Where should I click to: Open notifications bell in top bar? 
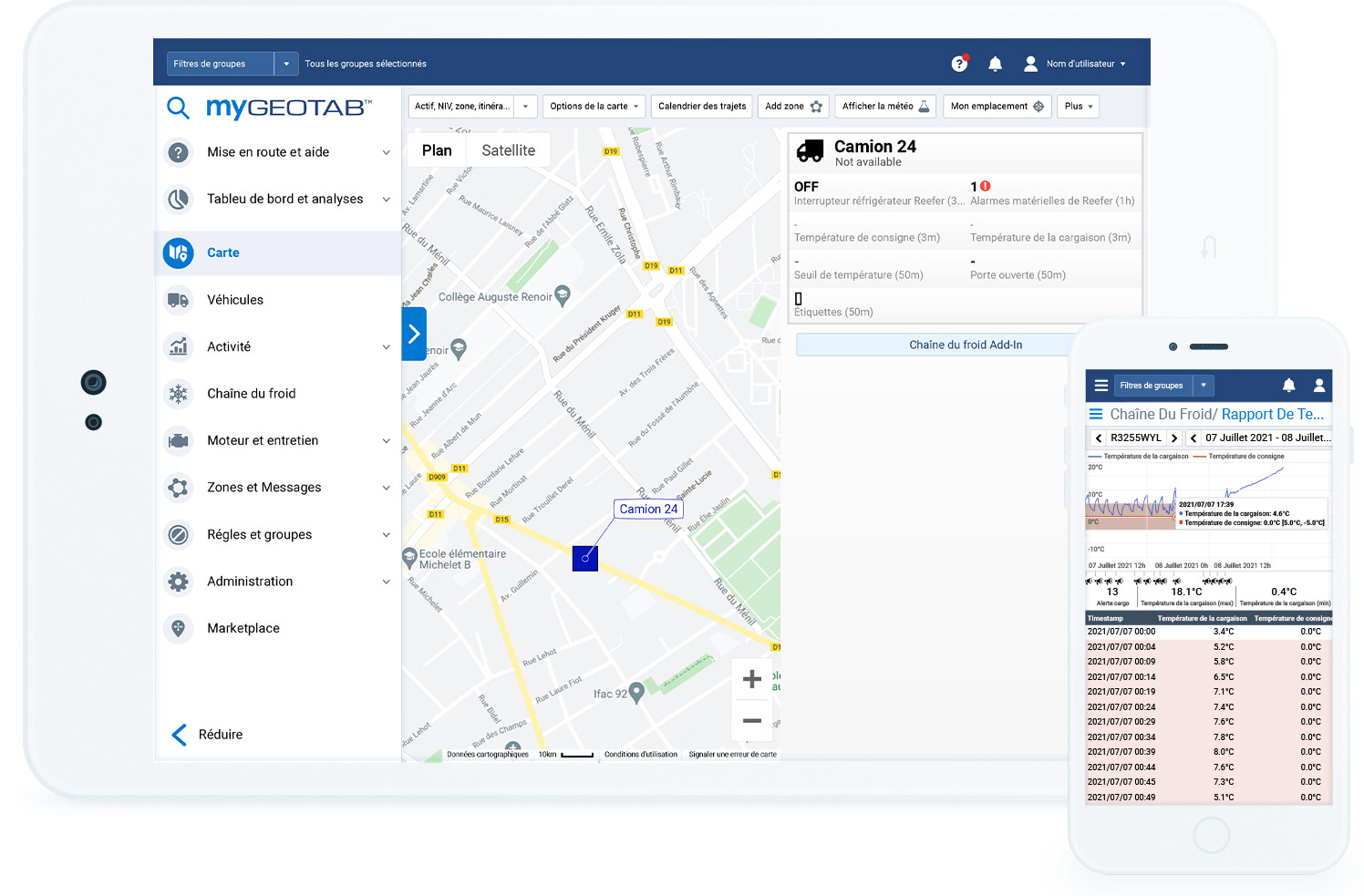995,64
